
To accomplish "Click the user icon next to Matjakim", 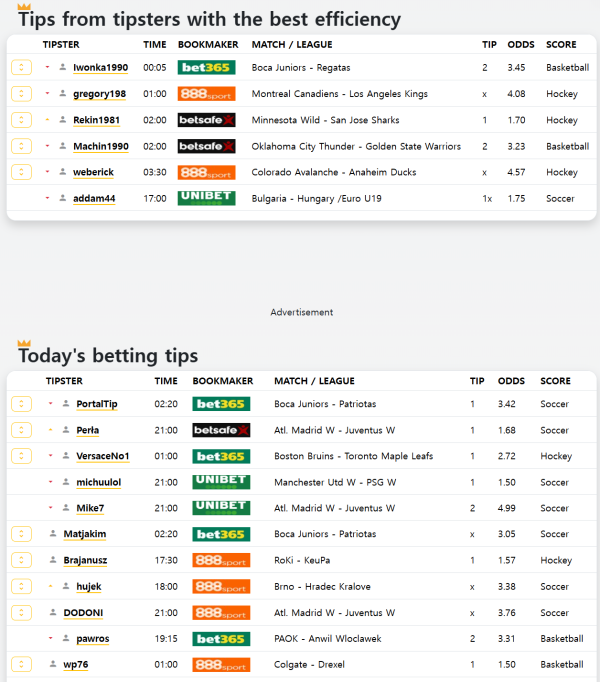I will [x=53, y=534].
